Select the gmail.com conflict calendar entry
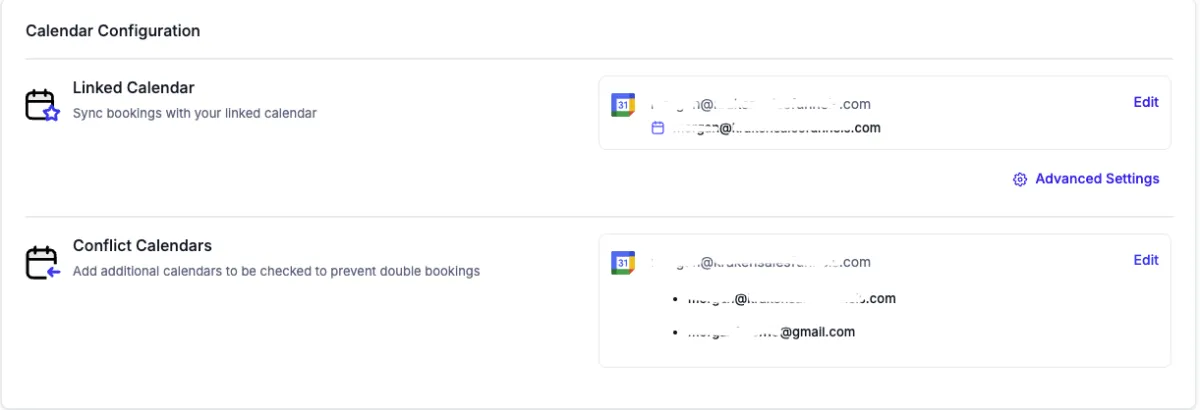This screenshot has height=410, width=1200. tap(771, 332)
